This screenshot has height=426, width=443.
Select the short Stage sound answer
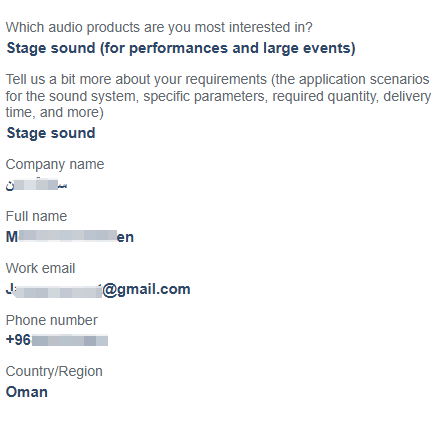pyautogui.click(x=51, y=133)
